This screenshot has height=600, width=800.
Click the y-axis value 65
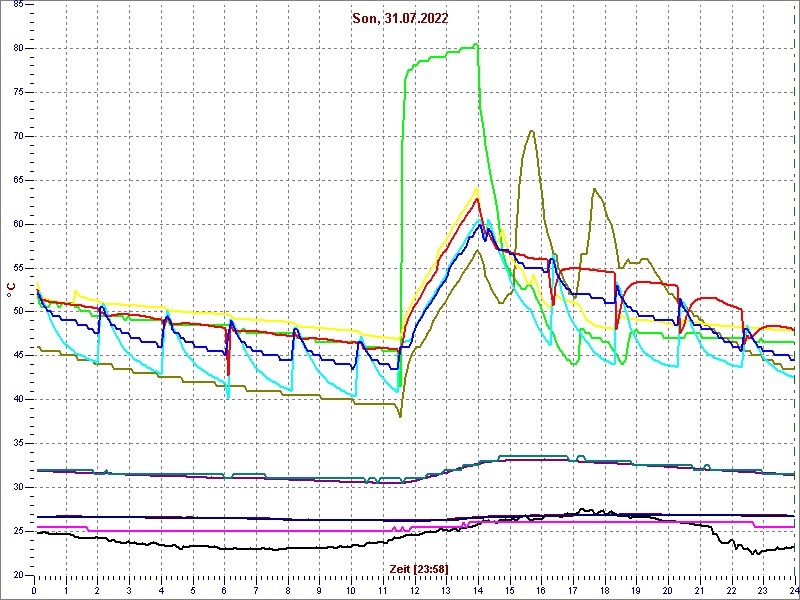17,181
